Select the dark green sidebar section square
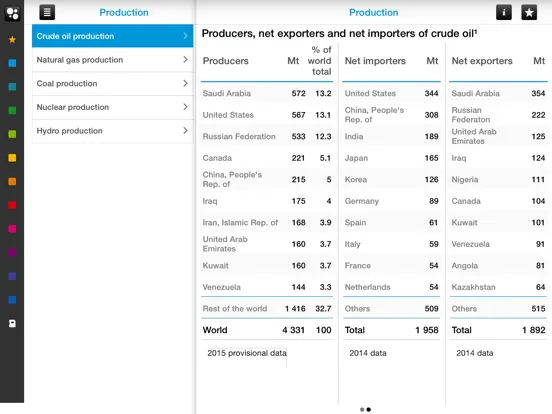Screen dimensions: 552x414 coord(12,110)
